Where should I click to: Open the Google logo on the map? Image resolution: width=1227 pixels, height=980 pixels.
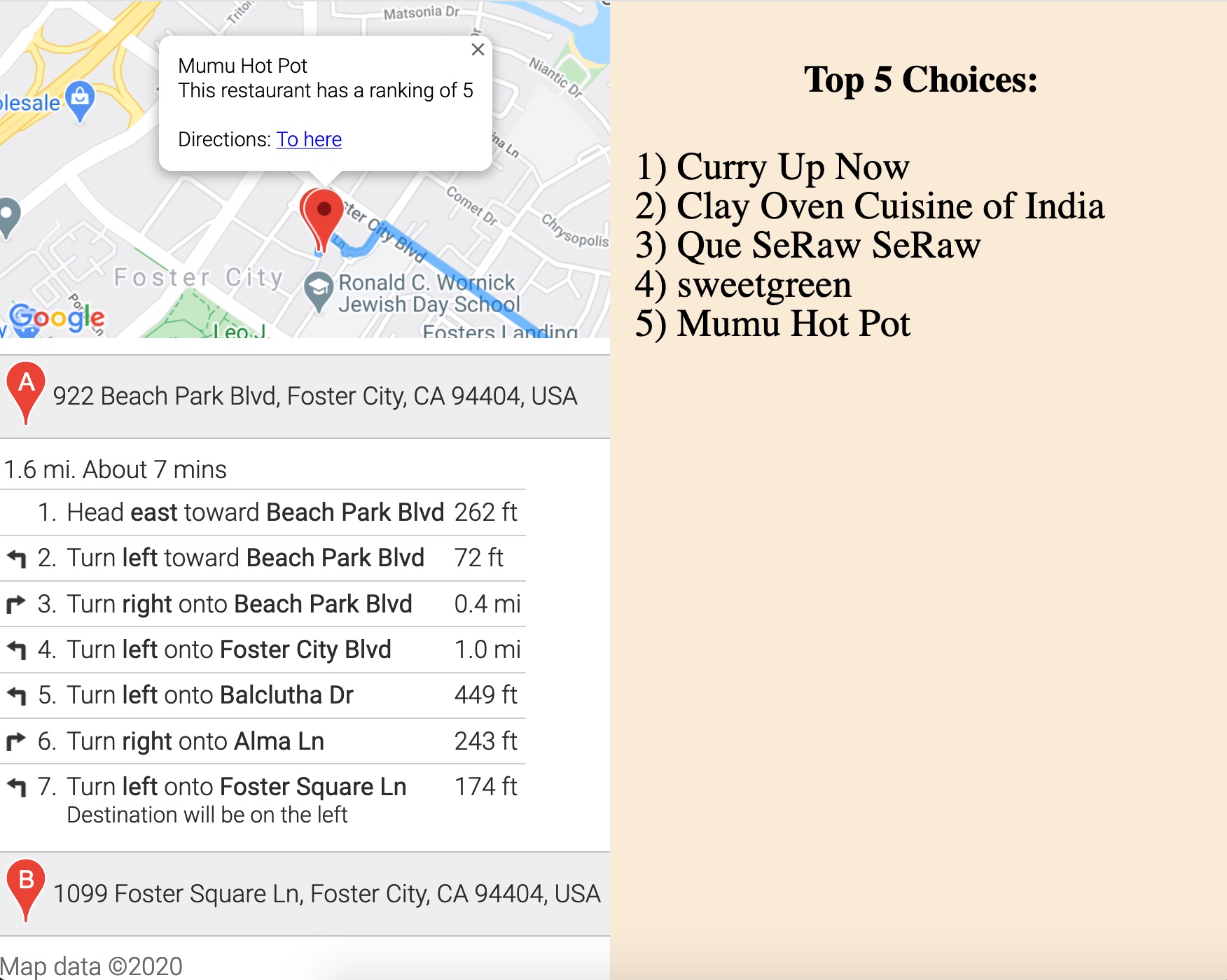pos(57,318)
